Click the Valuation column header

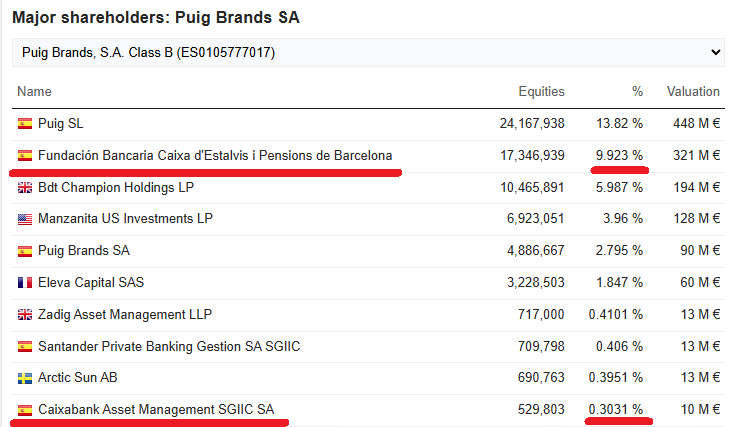coord(693,91)
